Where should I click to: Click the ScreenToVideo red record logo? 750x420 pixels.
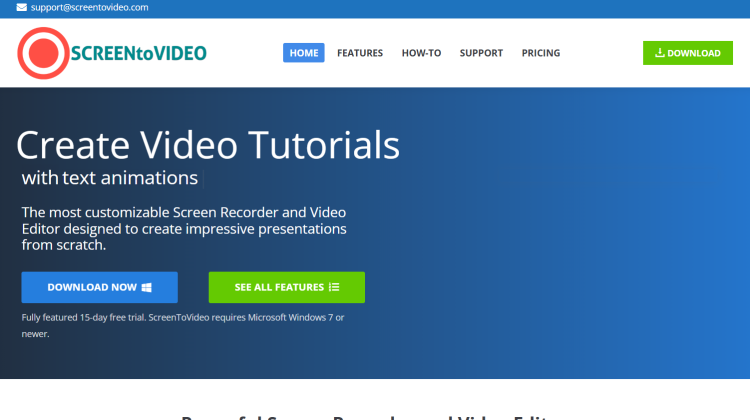pyautogui.click(x=43, y=53)
